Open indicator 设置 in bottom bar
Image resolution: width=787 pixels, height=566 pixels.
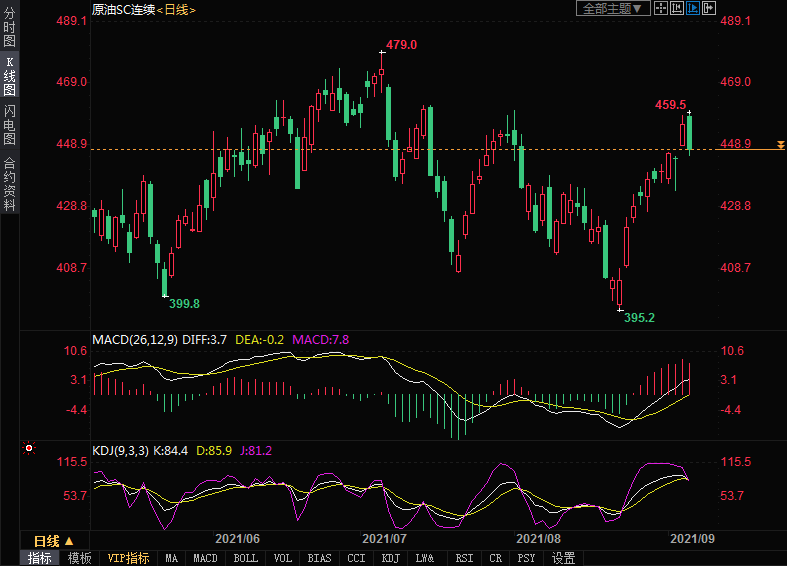pos(563,558)
